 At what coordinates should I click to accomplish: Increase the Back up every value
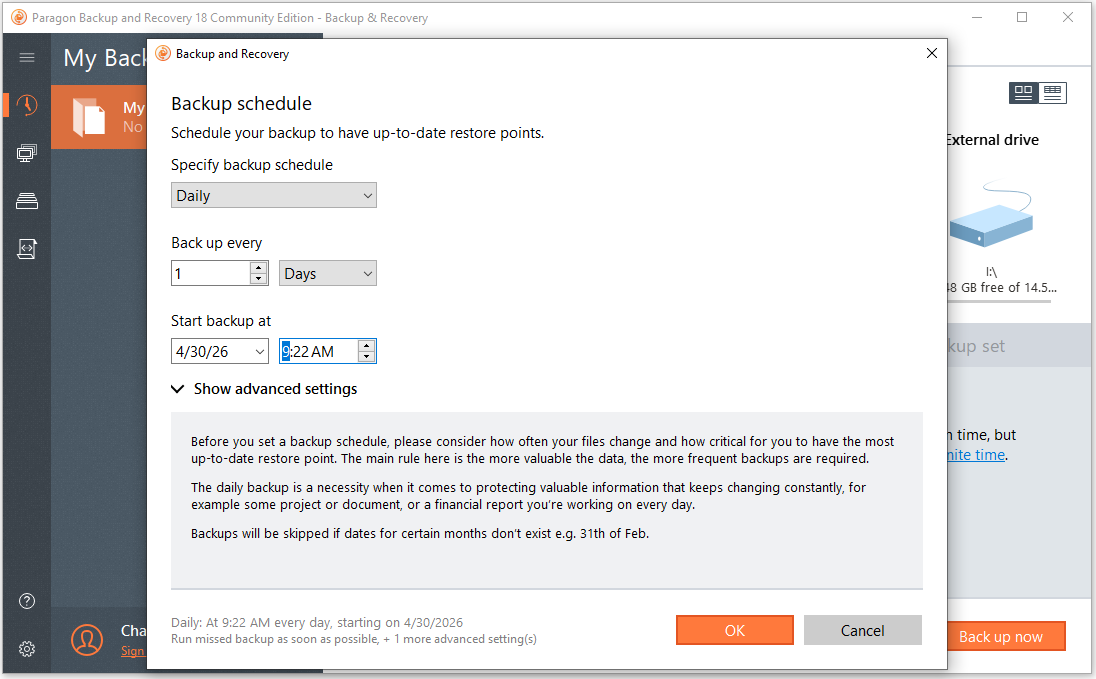pos(259,268)
